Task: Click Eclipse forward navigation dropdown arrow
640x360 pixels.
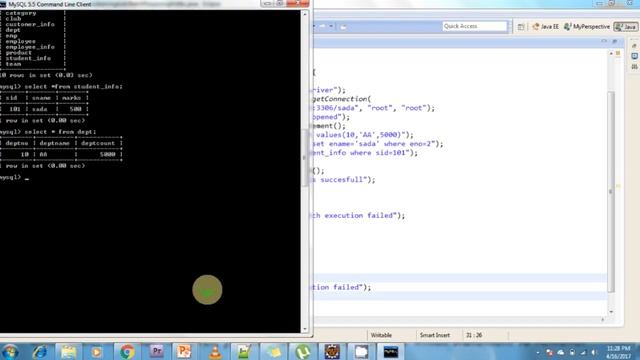Action: click(331, 27)
